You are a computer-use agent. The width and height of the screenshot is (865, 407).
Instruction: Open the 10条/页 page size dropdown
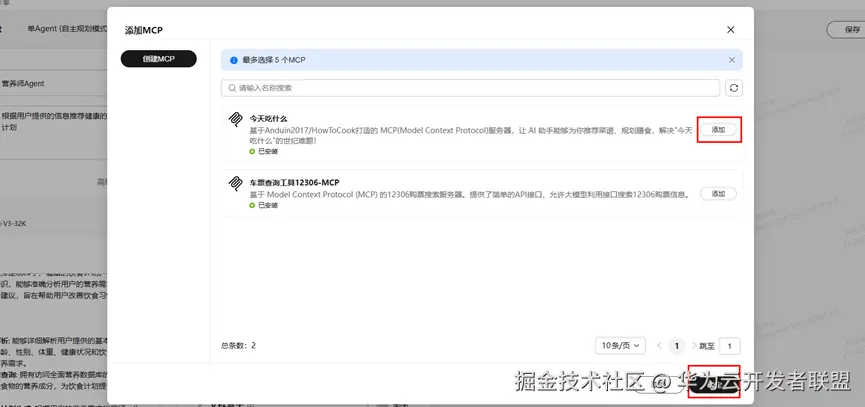pos(620,346)
